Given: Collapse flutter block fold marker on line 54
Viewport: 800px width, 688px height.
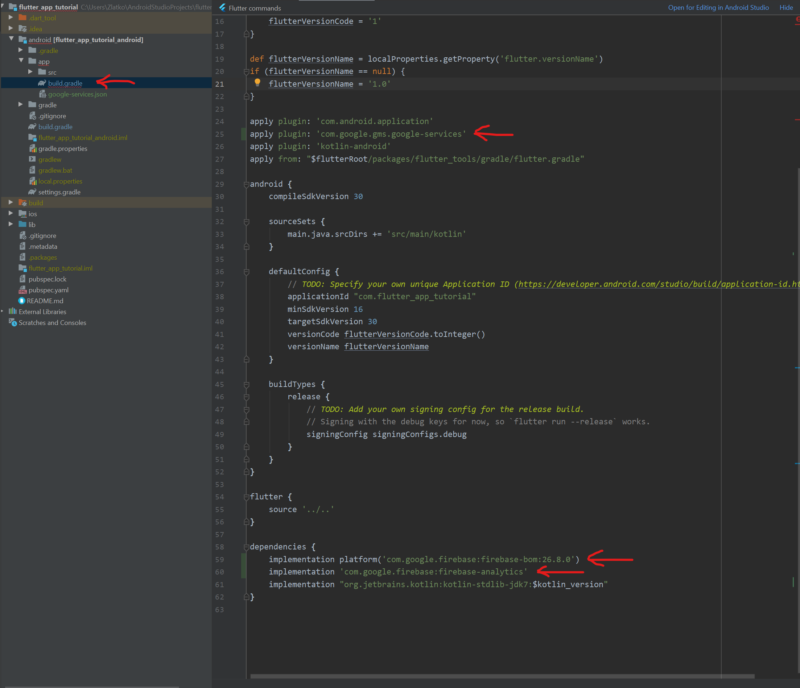Looking at the screenshot, I should click(246, 497).
